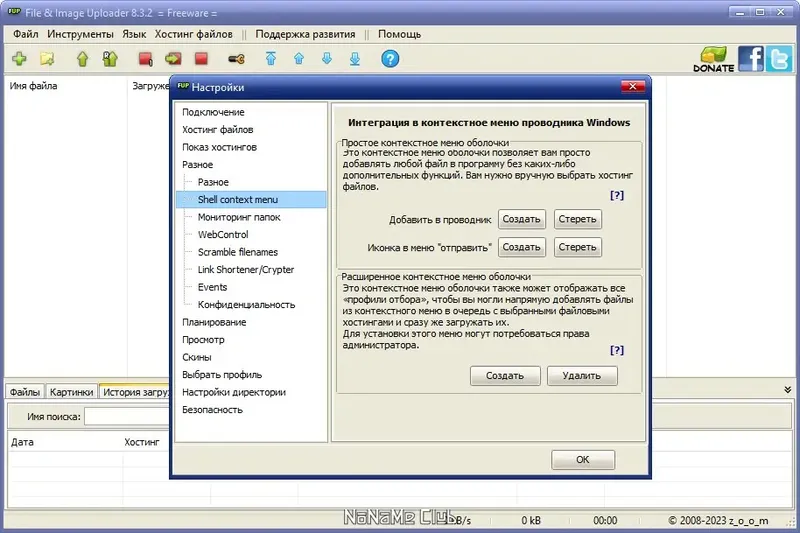Click the key icon in the toolbar
The height and width of the screenshot is (533, 800).
[x=236, y=59]
